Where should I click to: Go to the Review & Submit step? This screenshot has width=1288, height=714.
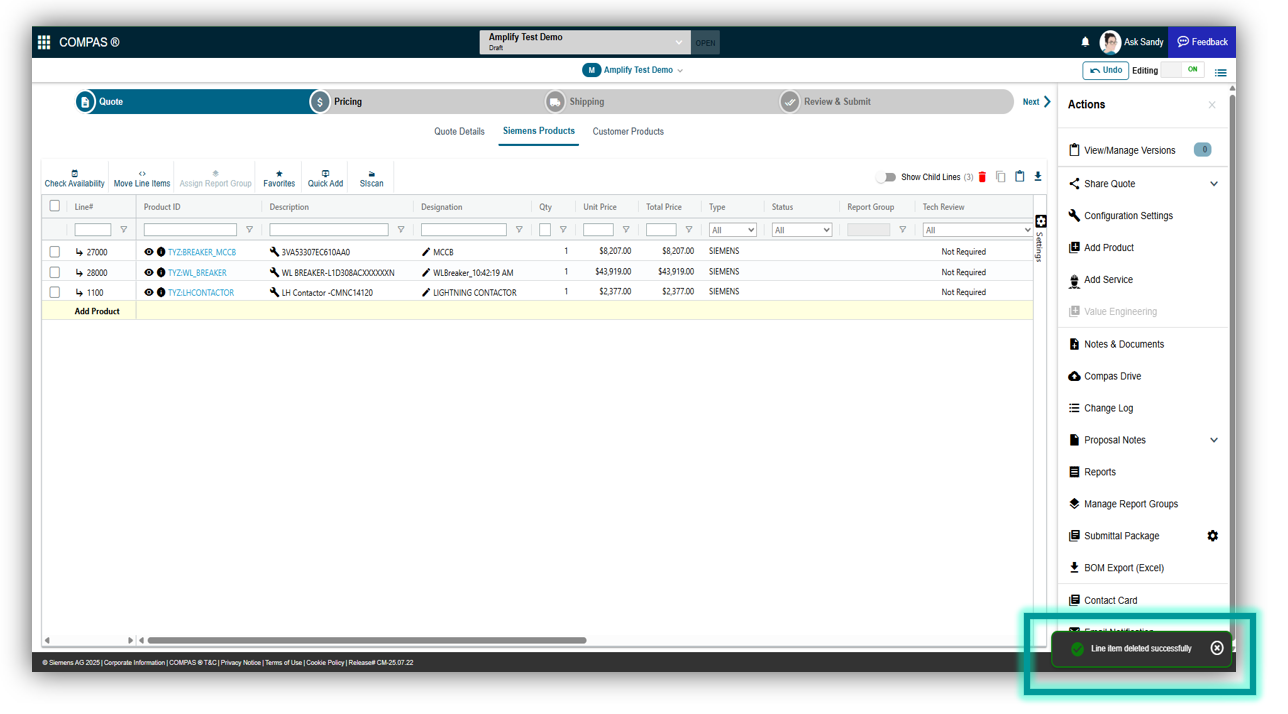click(x=826, y=102)
